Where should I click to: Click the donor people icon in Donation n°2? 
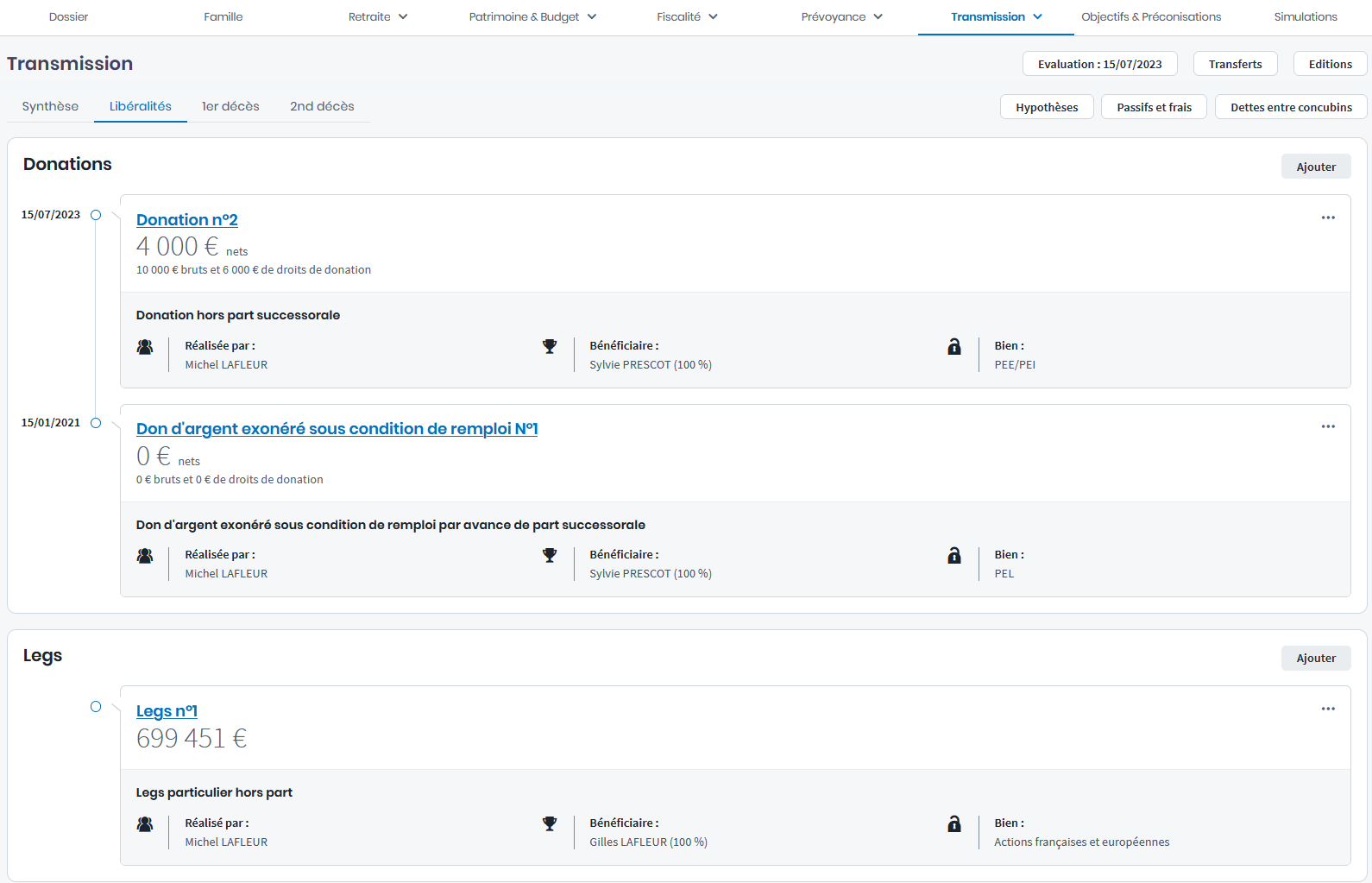coord(145,347)
